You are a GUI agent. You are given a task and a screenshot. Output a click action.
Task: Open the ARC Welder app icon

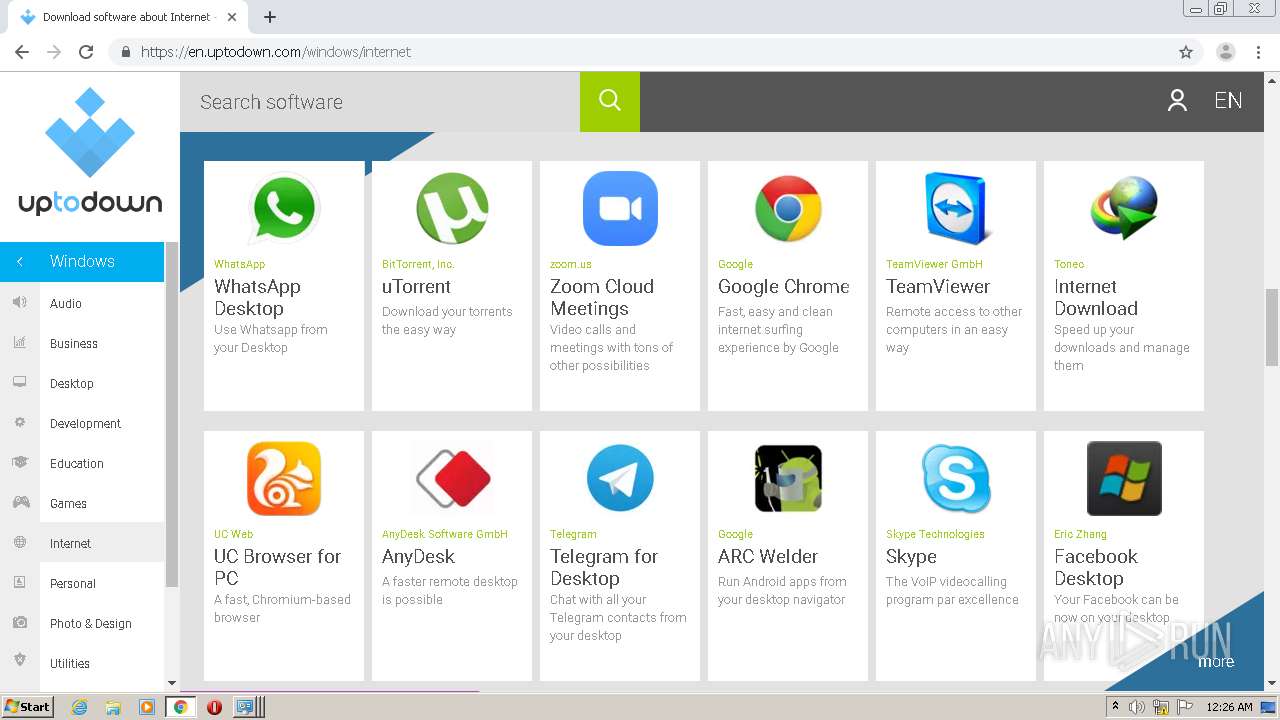click(x=788, y=478)
